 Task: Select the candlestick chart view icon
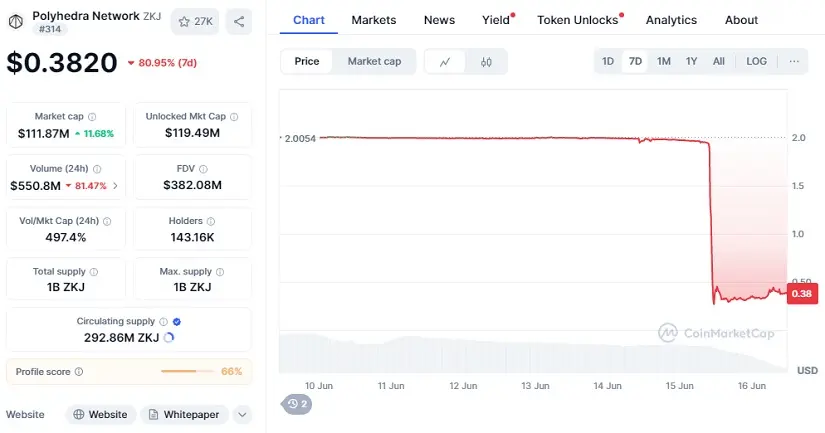(x=486, y=62)
